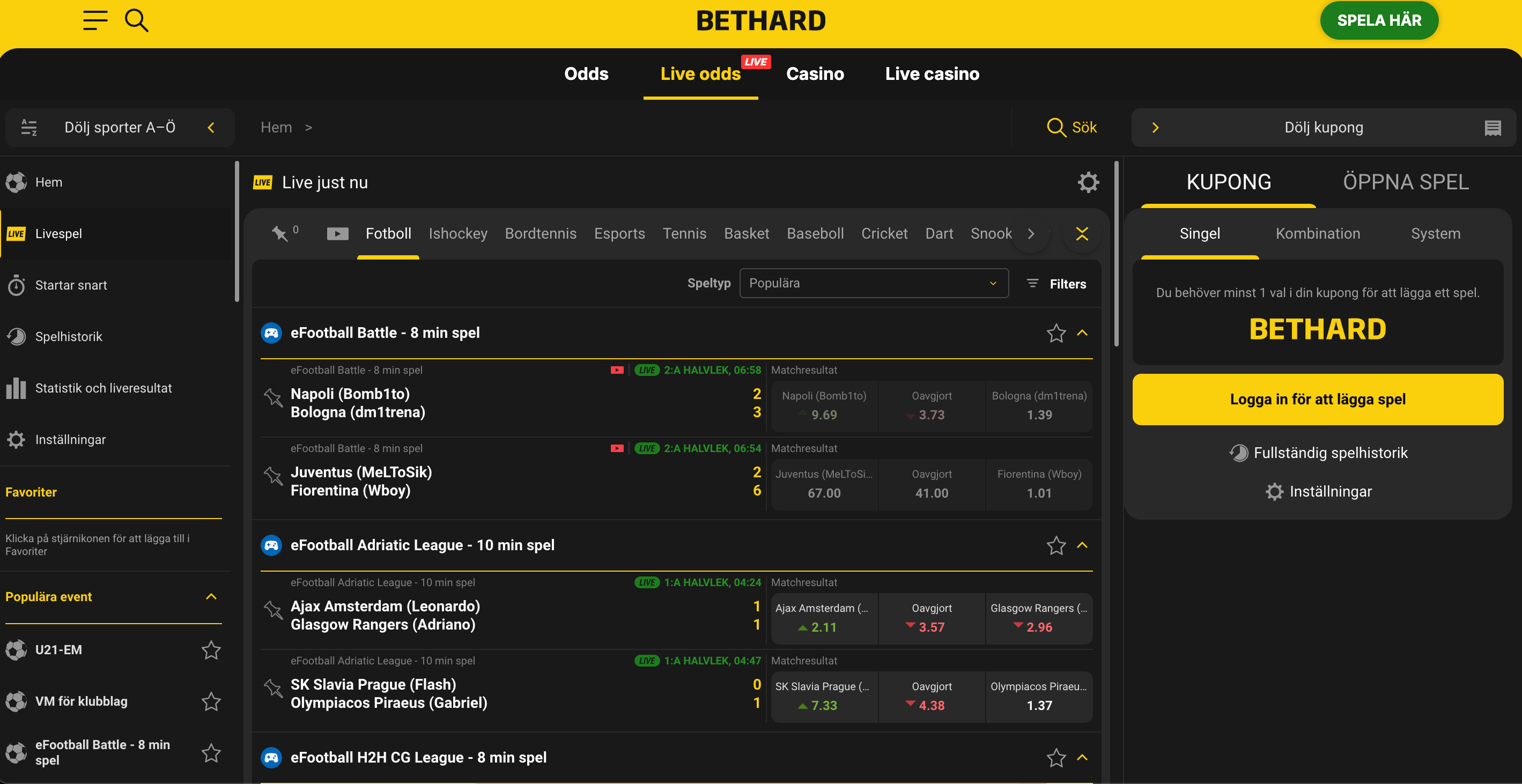The image size is (1522, 784).
Task: Switch to the ÖPPNA SPEL tab
Action: (x=1406, y=182)
